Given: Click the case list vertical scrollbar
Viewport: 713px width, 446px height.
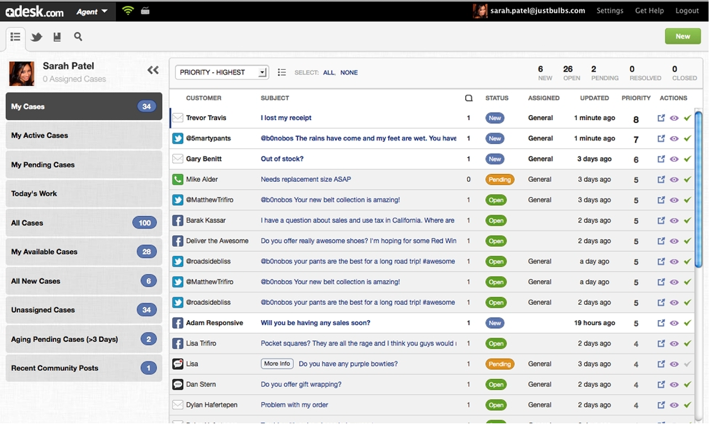Looking at the screenshot, I should coord(704,200).
